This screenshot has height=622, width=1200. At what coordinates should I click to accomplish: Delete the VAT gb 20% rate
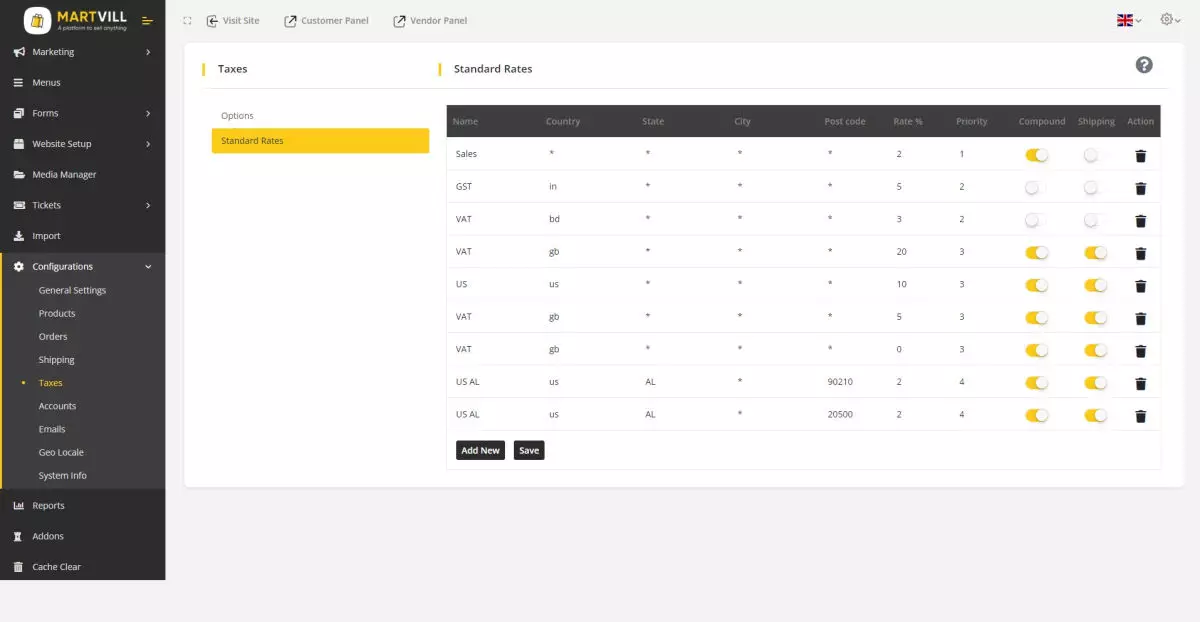pyautogui.click(x=1140, y=253)
